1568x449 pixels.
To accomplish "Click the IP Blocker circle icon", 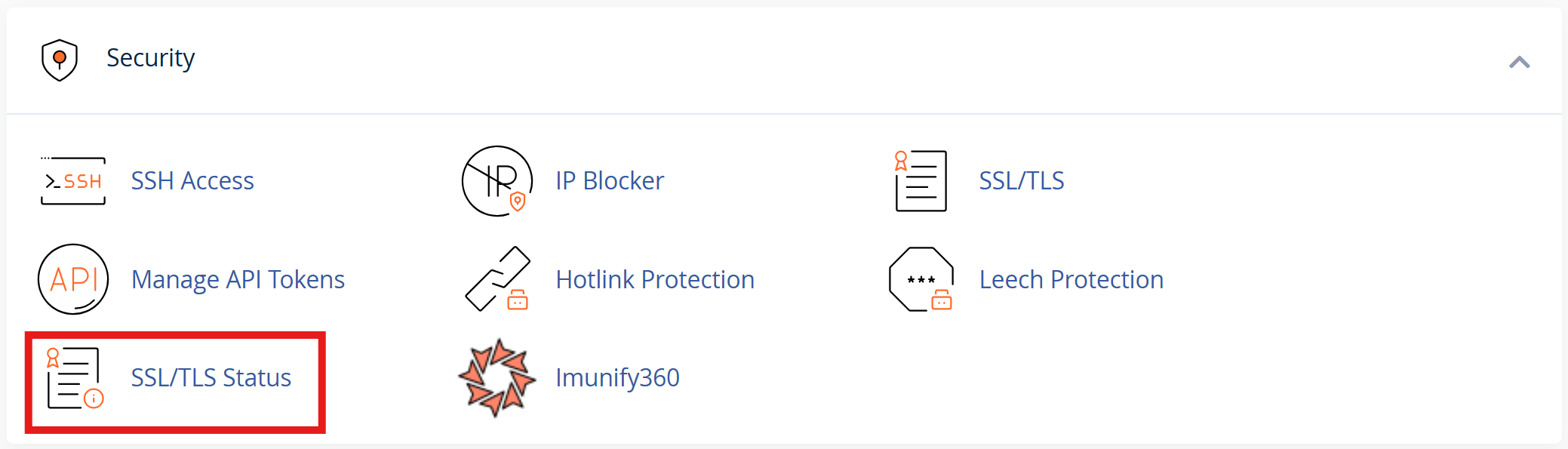I will (497, 181).
